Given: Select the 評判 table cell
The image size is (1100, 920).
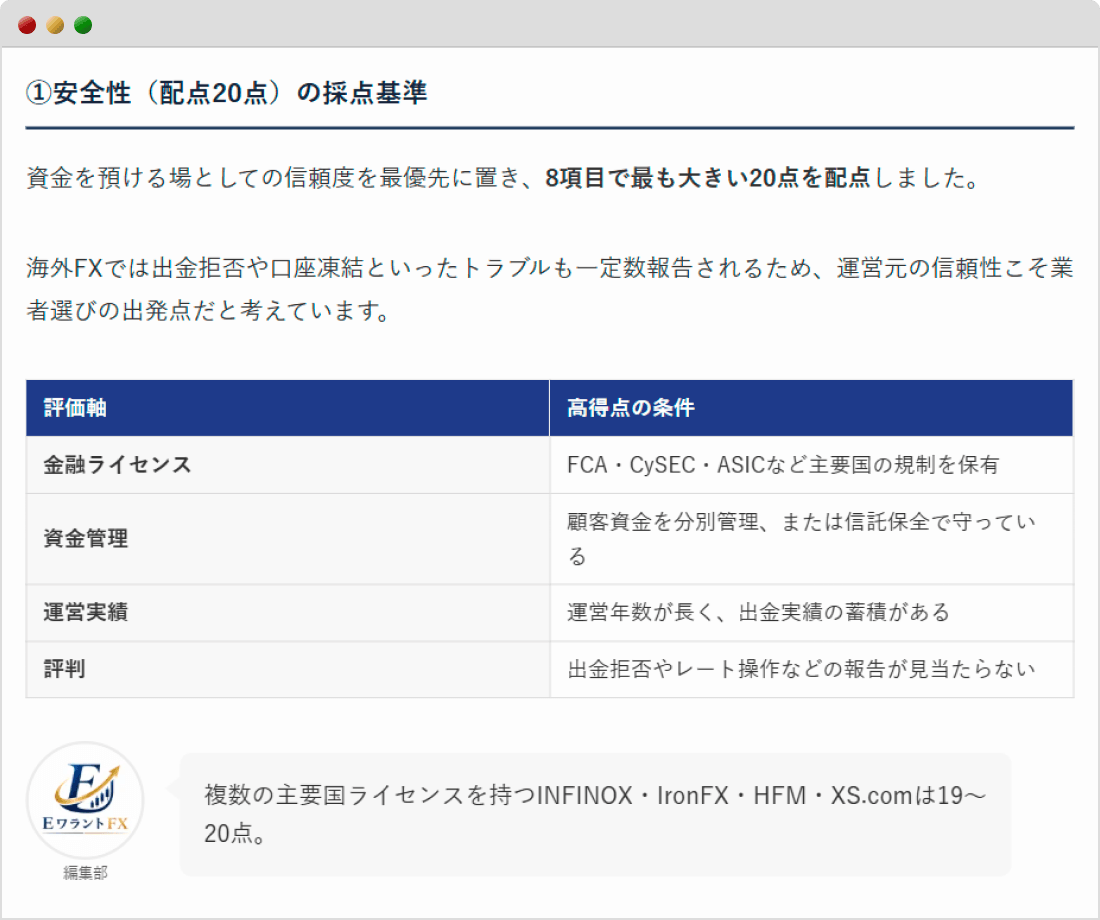Looking at the screenshot, I should 288,669.
